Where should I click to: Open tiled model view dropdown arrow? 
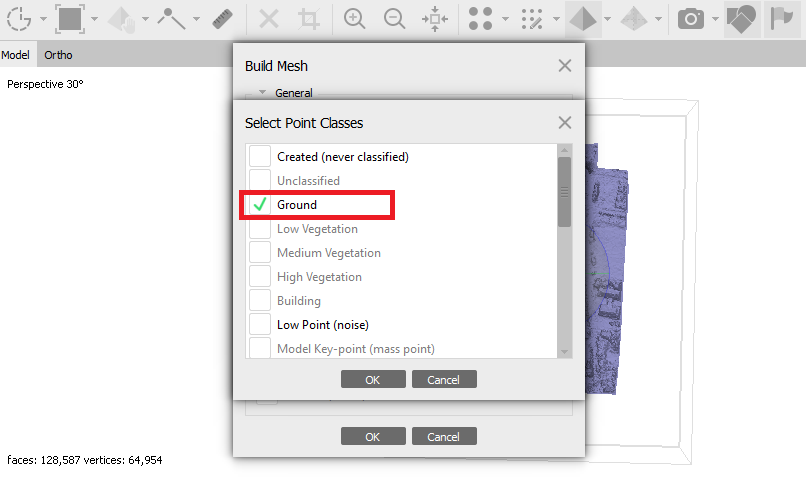coord(658,19)
